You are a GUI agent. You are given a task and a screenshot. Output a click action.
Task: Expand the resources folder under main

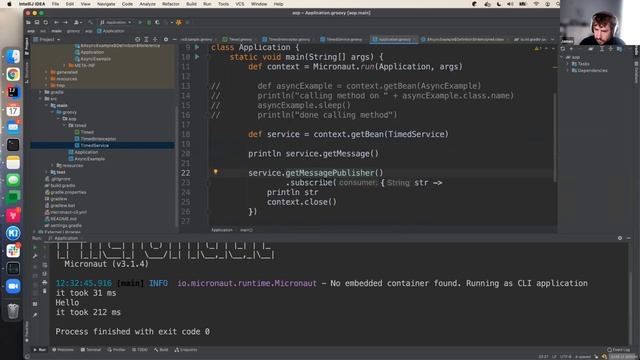53,165
